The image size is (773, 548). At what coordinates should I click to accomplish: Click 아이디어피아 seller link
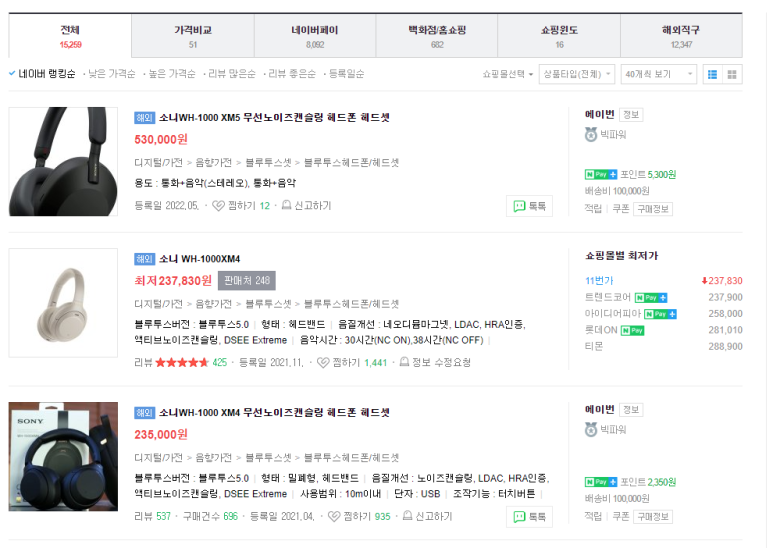[612, 314]
